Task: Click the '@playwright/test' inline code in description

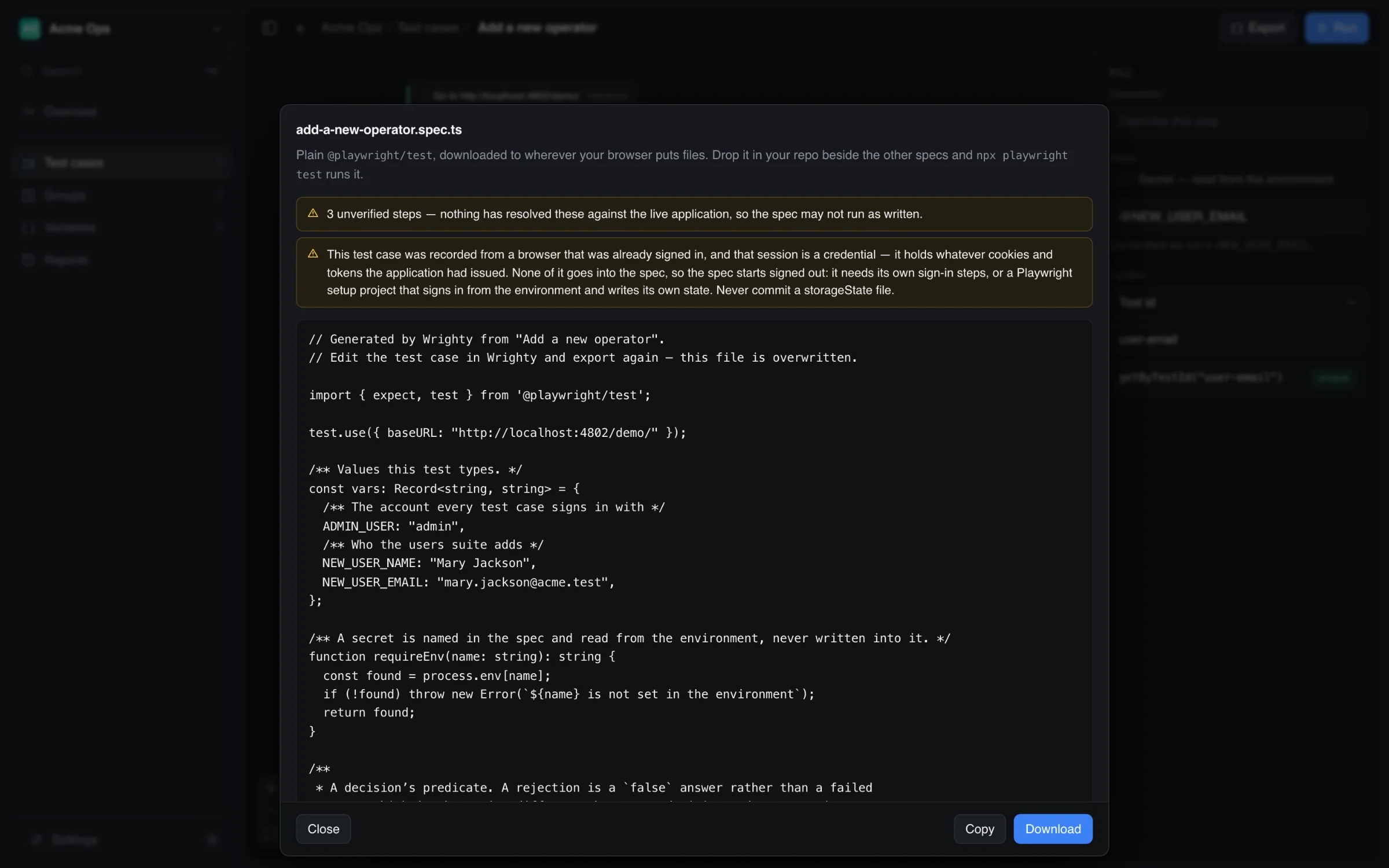Action: point(380,156)
